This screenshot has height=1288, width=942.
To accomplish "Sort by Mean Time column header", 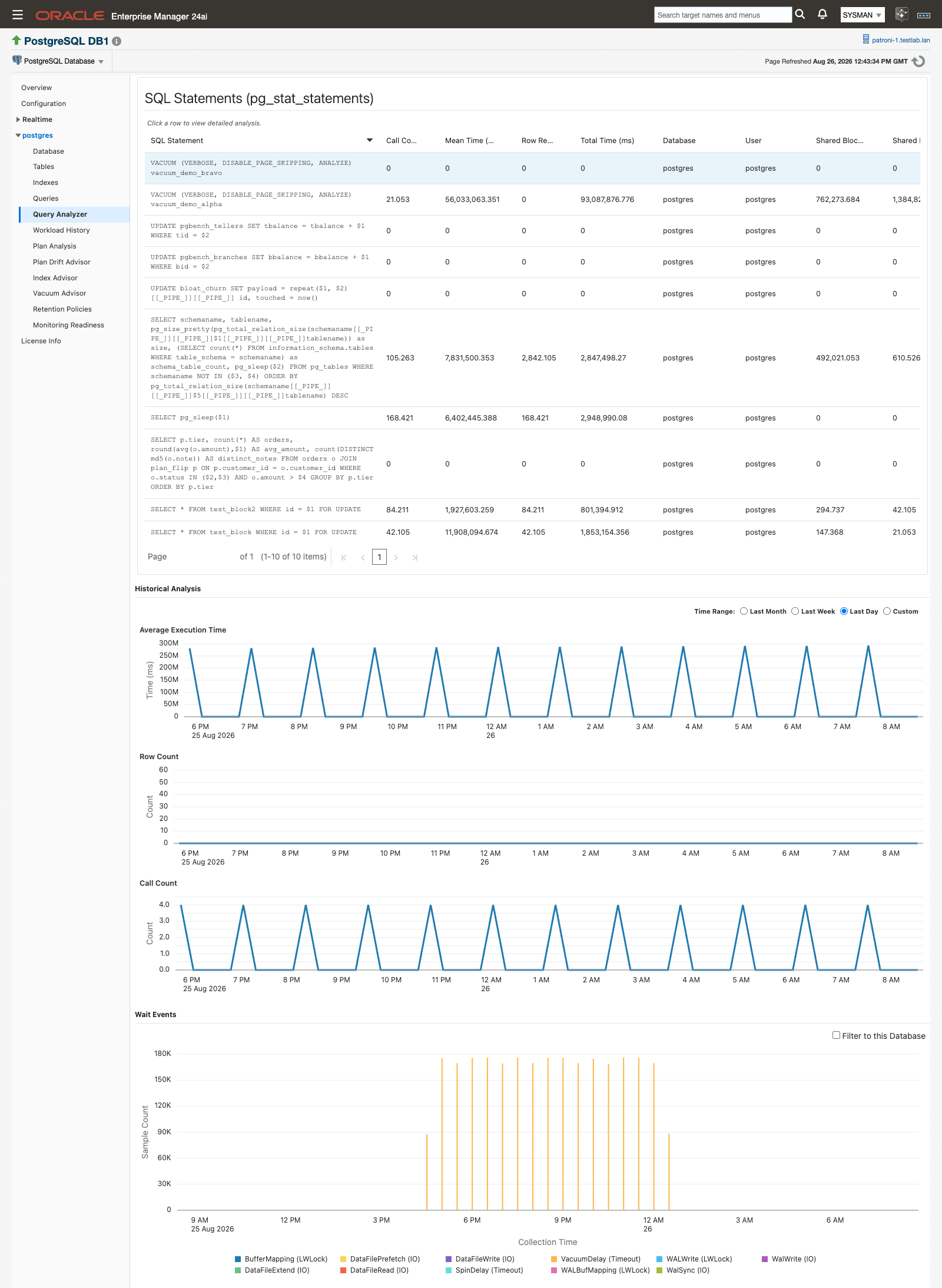I will (x=469, y=141).
